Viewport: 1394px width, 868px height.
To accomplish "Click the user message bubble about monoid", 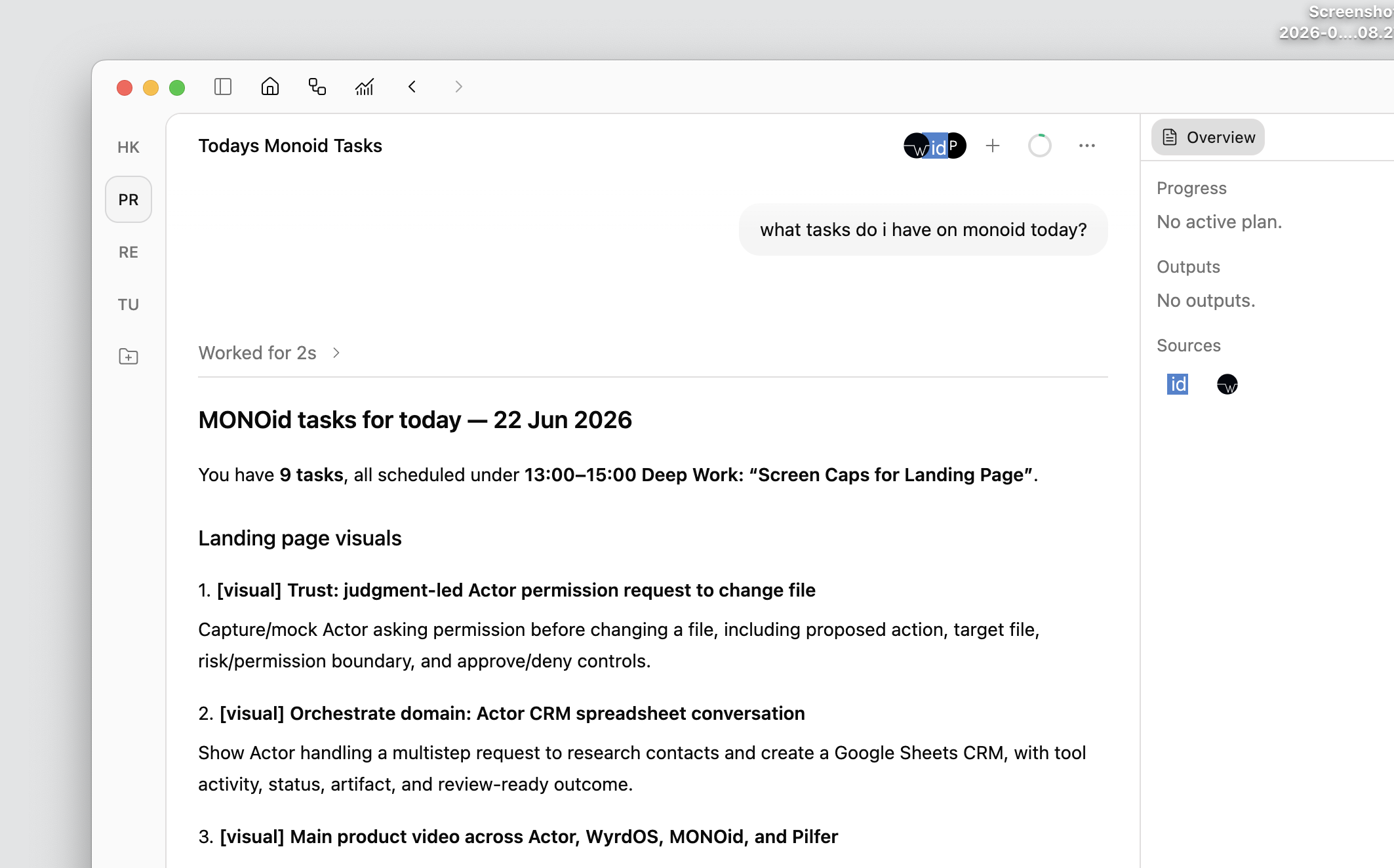I will coord(923,229).
